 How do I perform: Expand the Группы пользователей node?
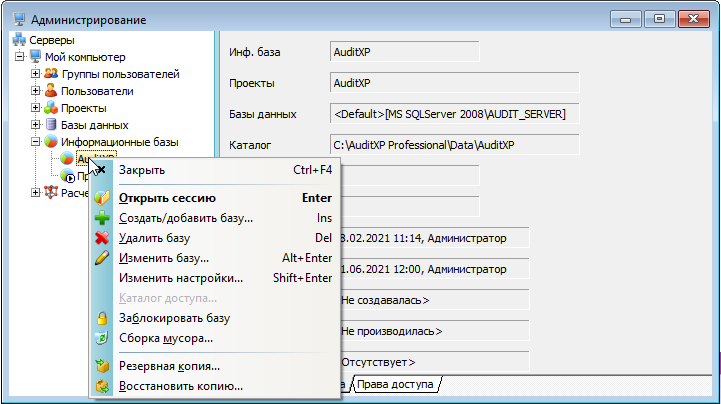(35, 74)
